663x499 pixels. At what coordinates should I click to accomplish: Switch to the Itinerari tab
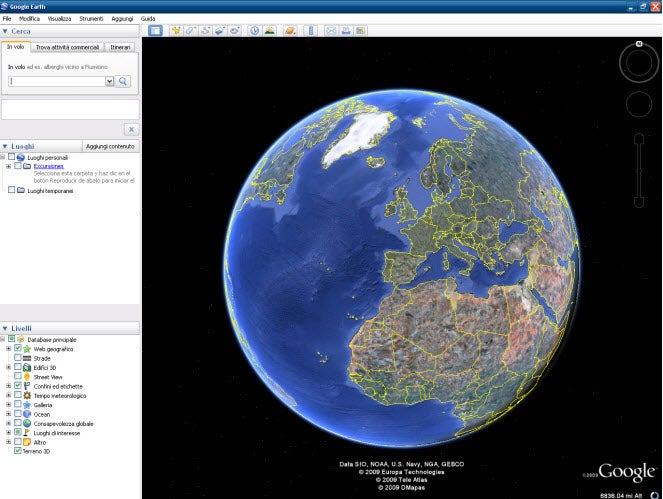(120, 47)
